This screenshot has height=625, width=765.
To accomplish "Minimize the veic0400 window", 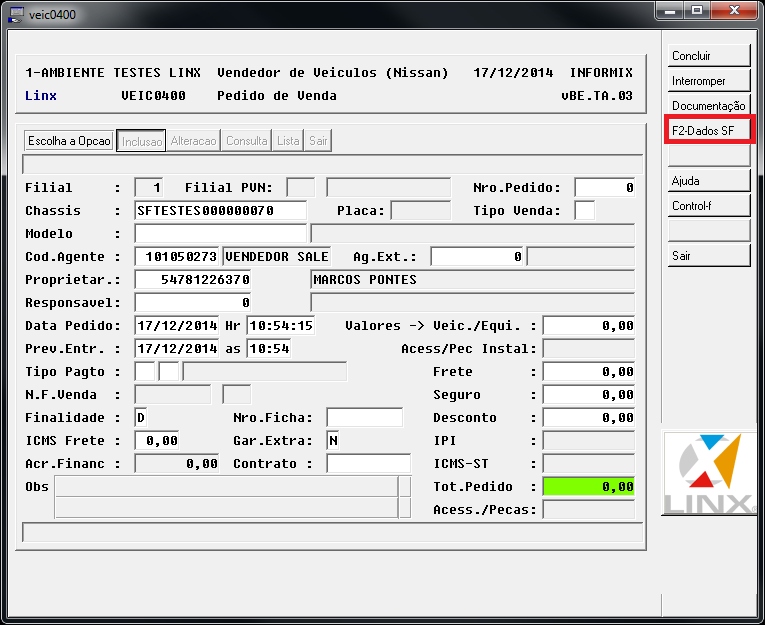I will pos(670,11).
